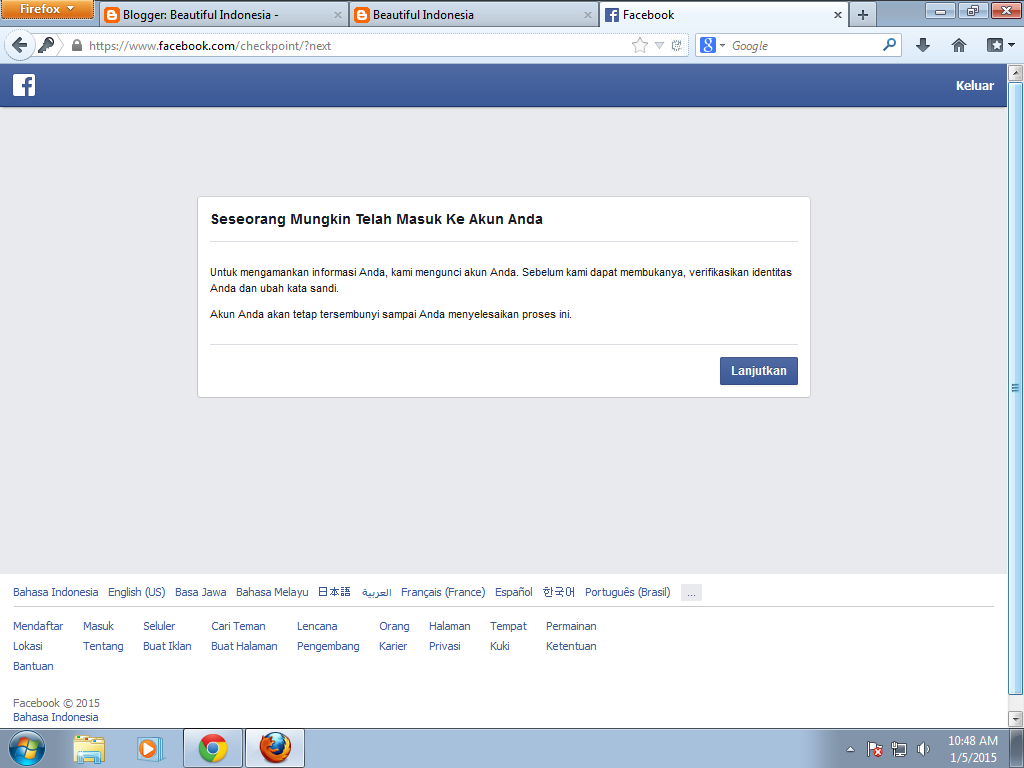Open the Buat Halaman footer link

244,647
